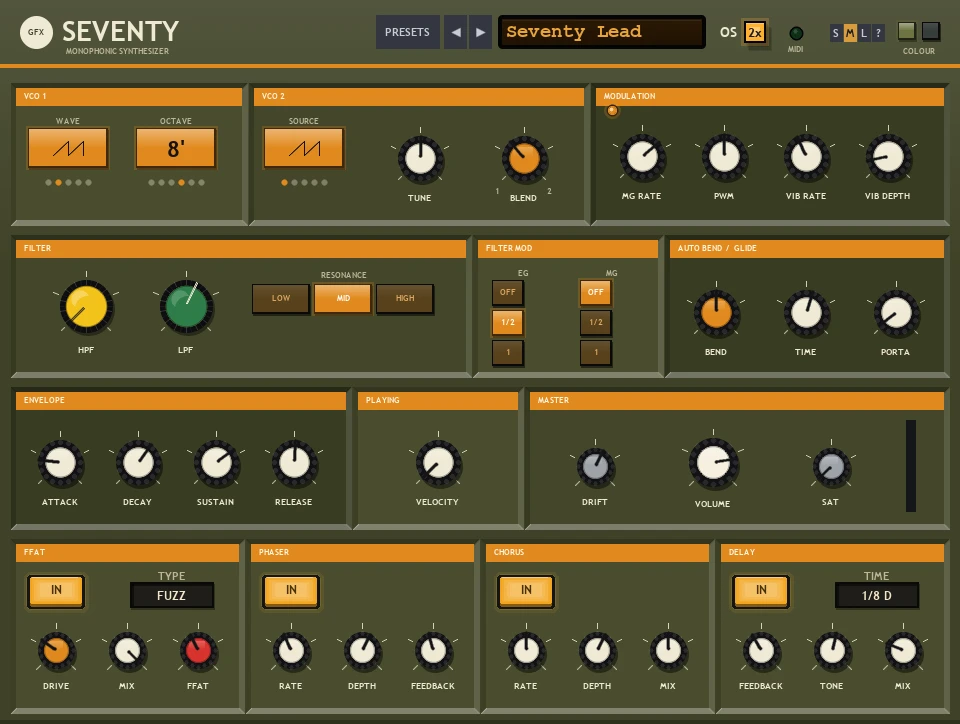Screen dimensions: 960x724
Task: Click the PWM knob
Action: (724, 157)
